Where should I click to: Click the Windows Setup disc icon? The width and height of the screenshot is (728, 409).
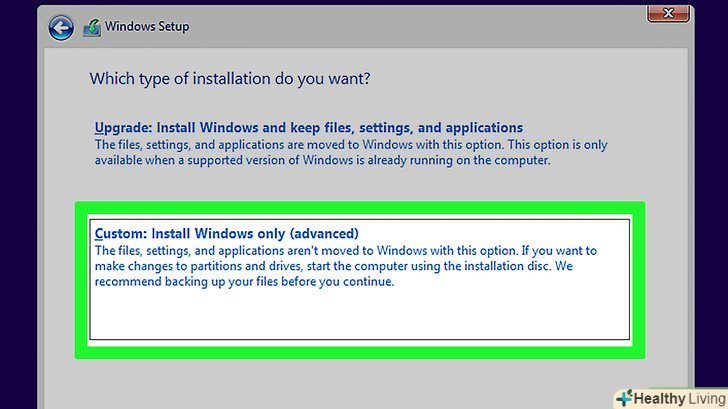[92, 27]
